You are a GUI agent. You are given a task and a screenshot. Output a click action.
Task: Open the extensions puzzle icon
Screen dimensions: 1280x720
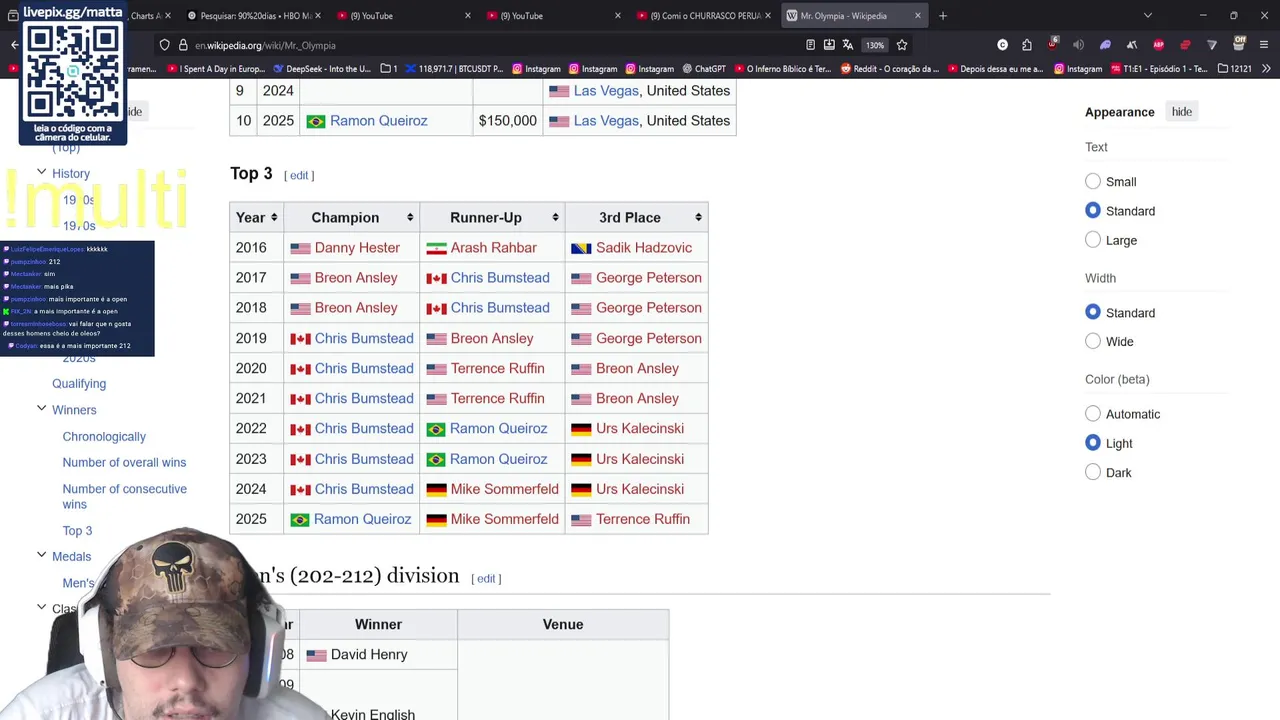[1027, 45]
